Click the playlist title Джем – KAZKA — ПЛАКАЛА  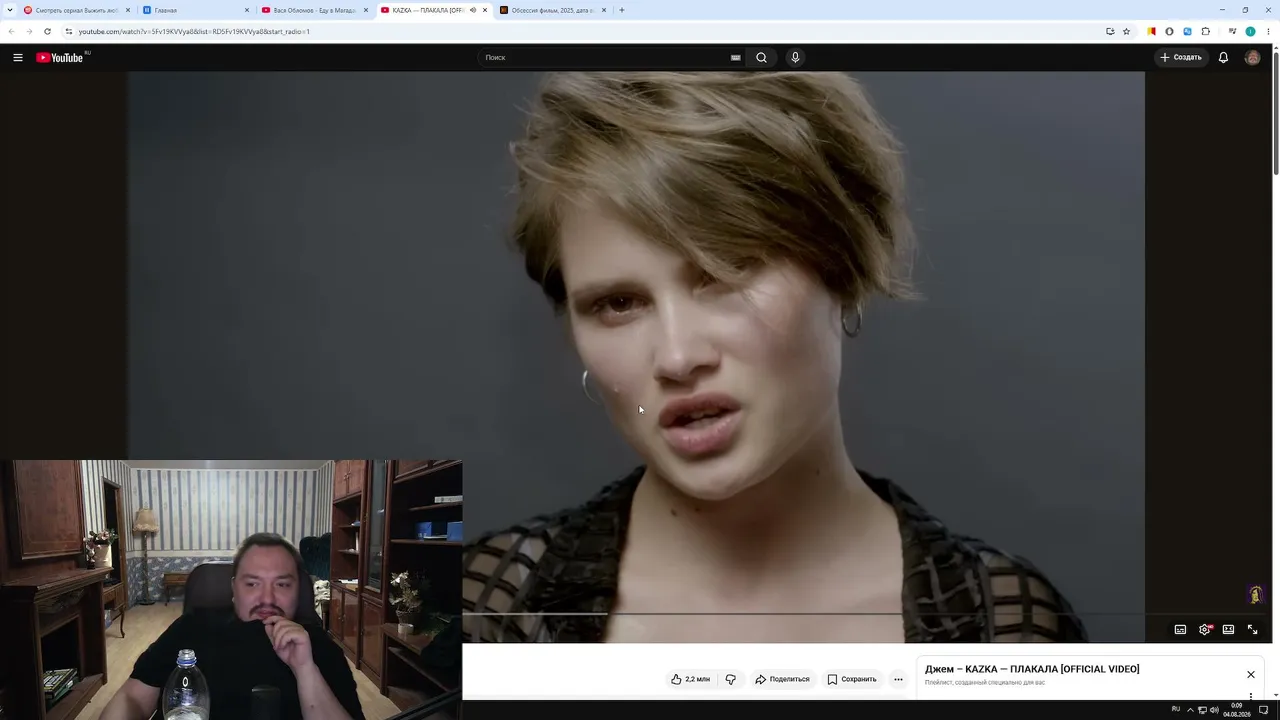(1032, 669)
